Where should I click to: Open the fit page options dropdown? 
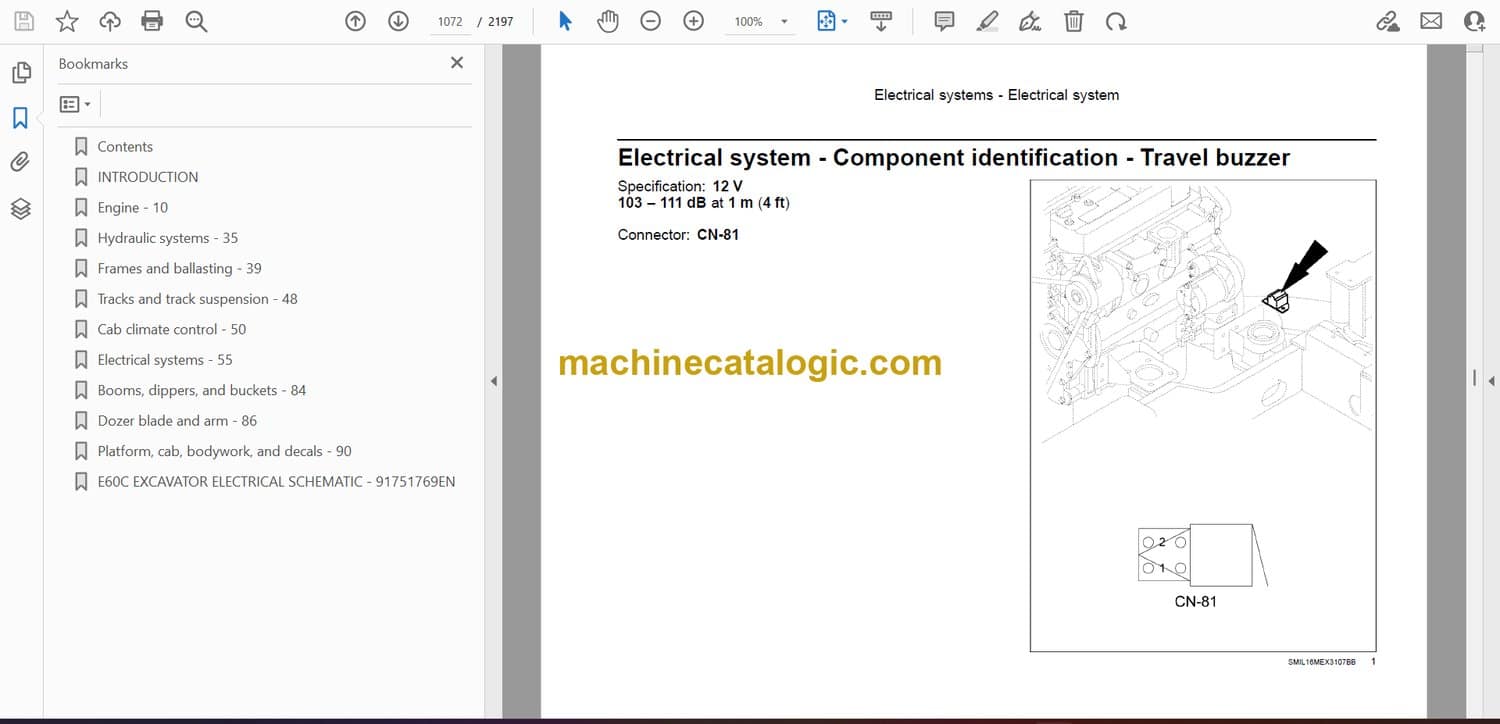point(845,22)
